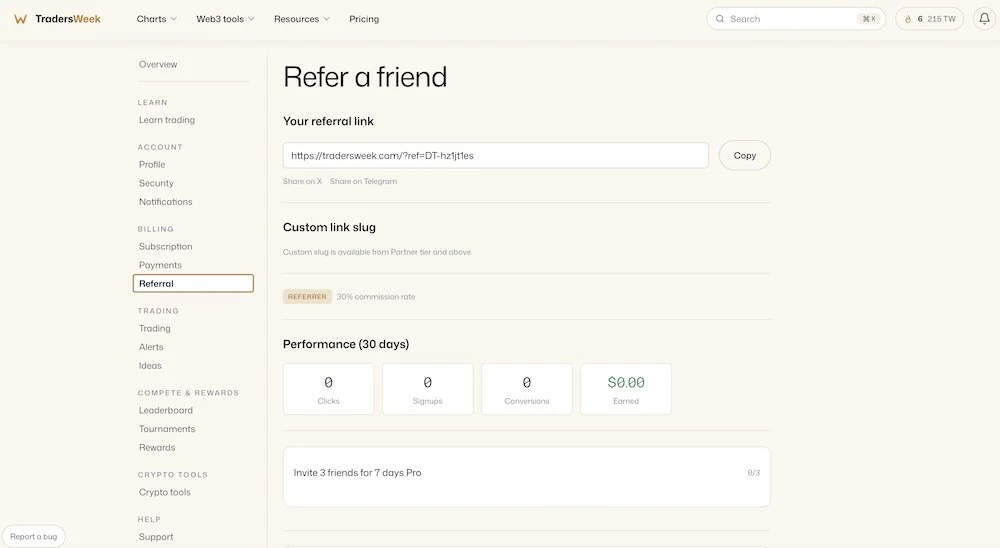Open Alerts page

151,347
